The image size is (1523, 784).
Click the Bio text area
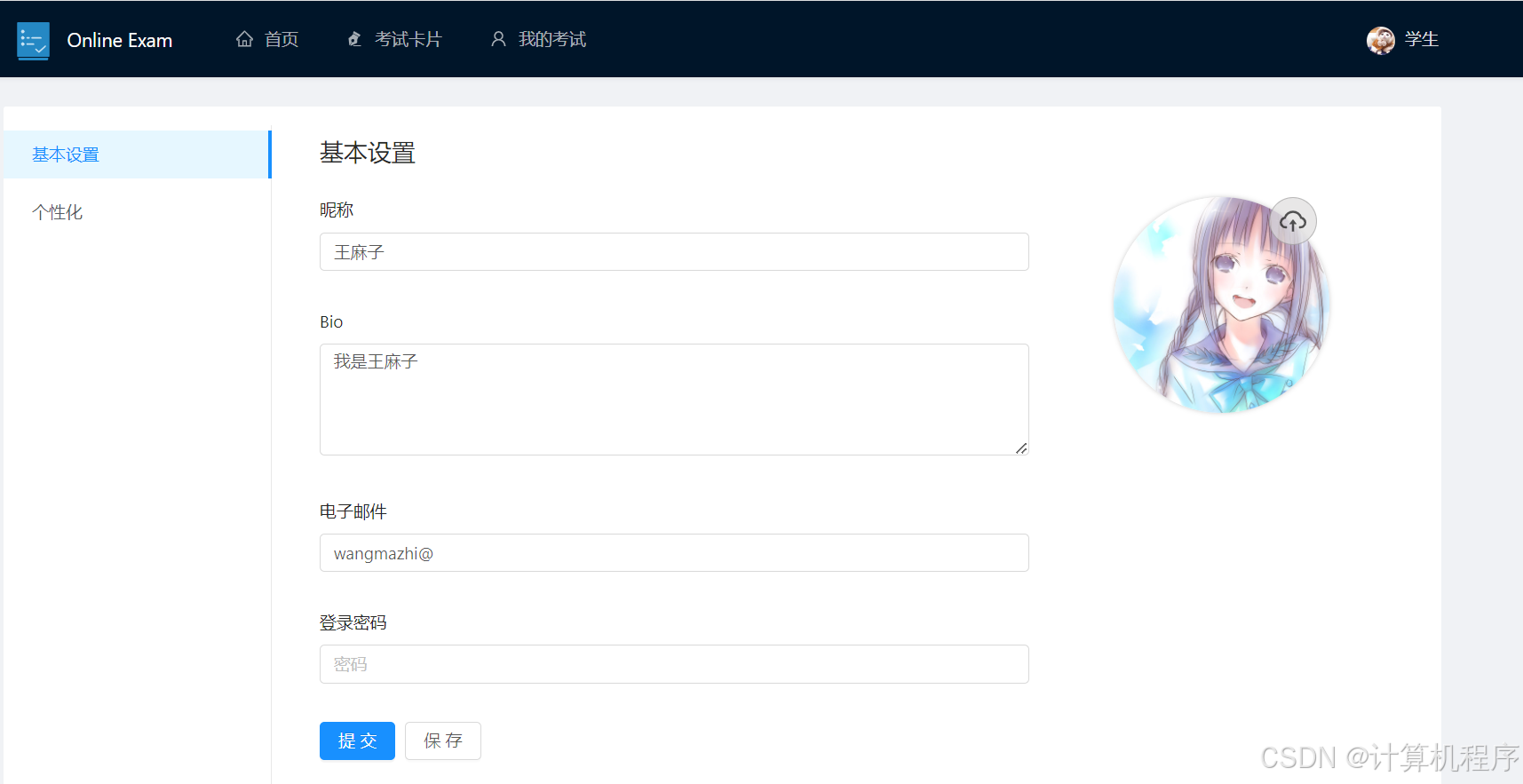click(674, 400)
